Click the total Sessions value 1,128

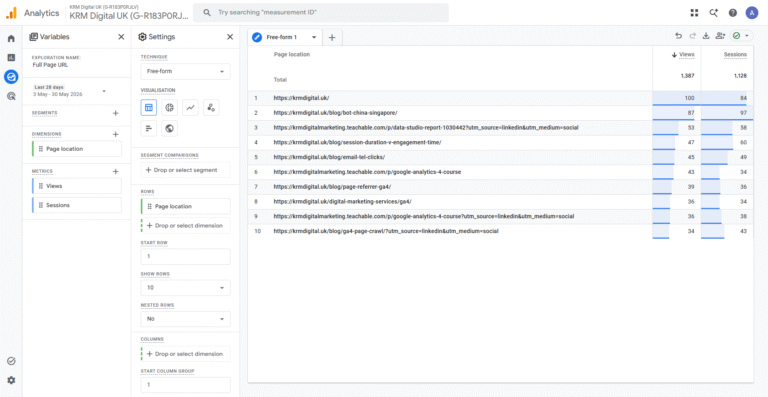coord(740,76)
